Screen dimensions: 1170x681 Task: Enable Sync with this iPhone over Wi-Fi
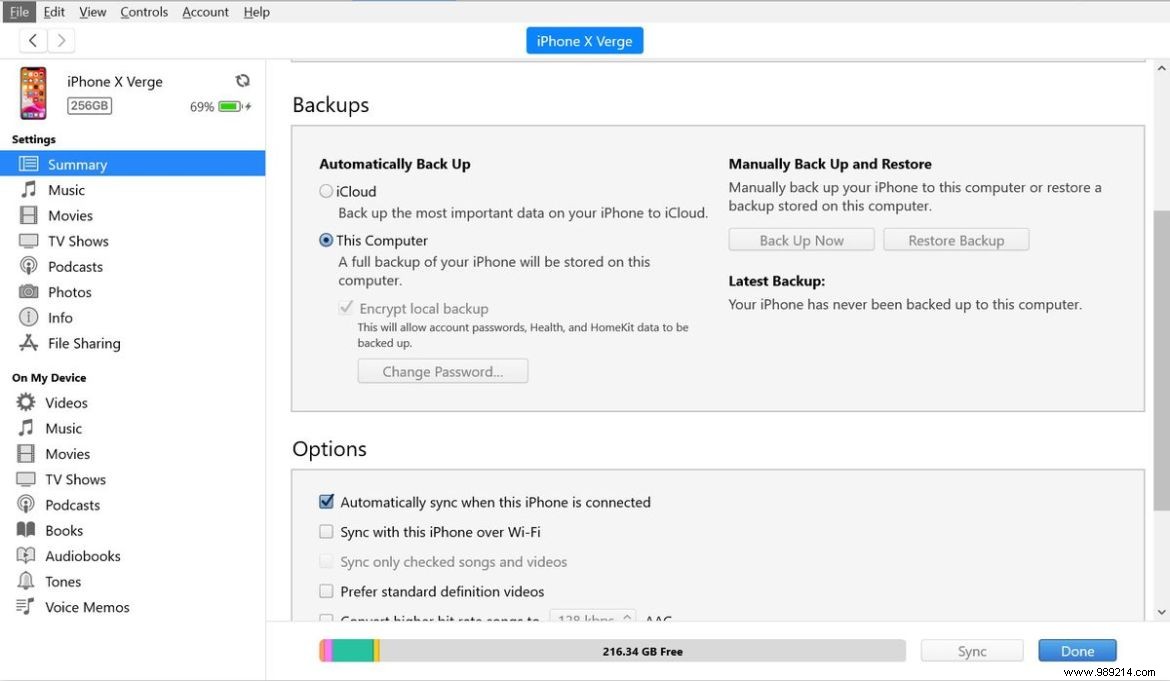326,531
